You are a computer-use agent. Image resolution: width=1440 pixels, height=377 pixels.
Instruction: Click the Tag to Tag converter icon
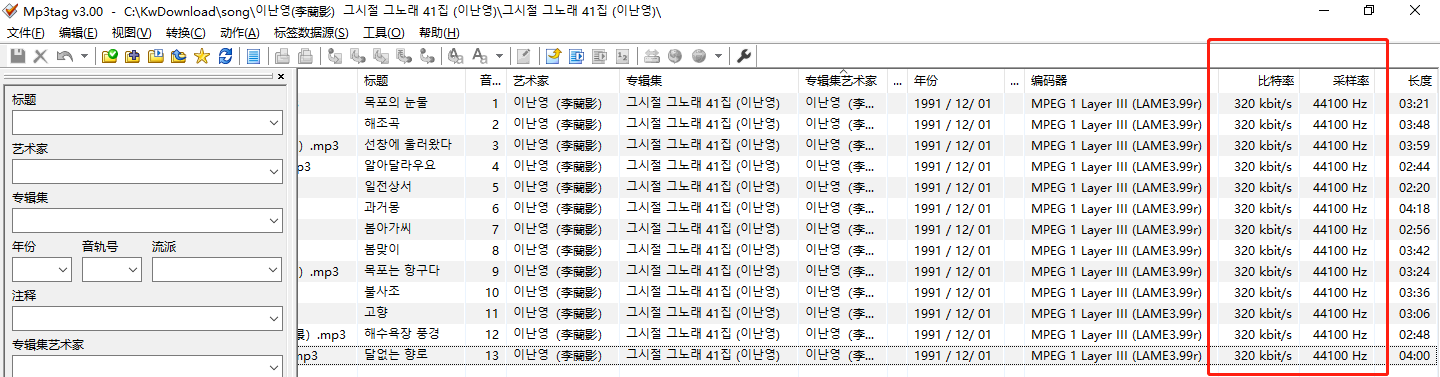427,56
